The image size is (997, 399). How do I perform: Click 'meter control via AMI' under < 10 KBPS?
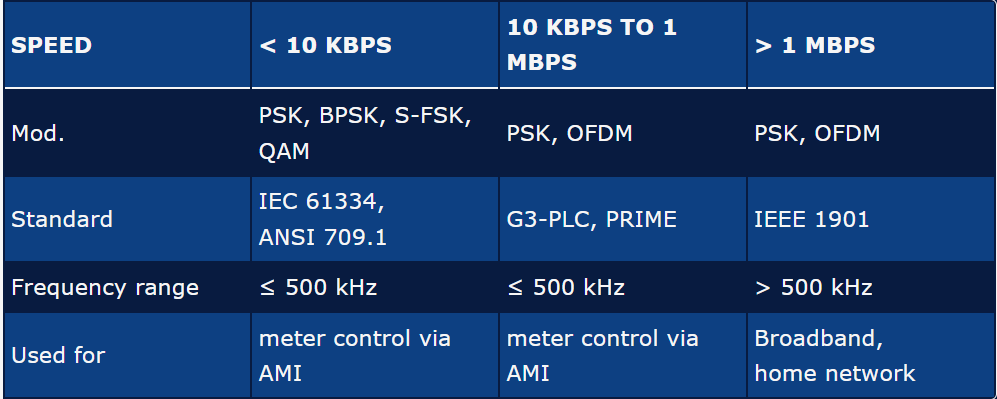pos(375,355)
